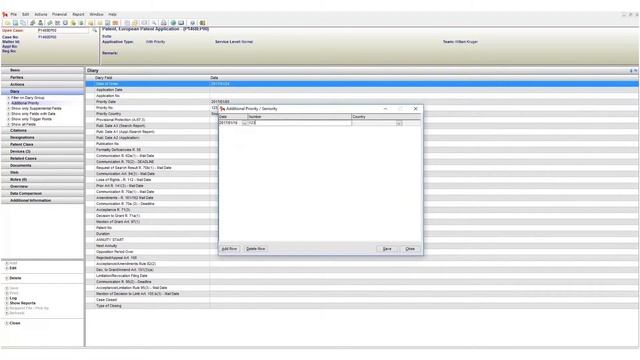Click the Country column header in the dialog

pyautogui.click(x=386, y=117)
